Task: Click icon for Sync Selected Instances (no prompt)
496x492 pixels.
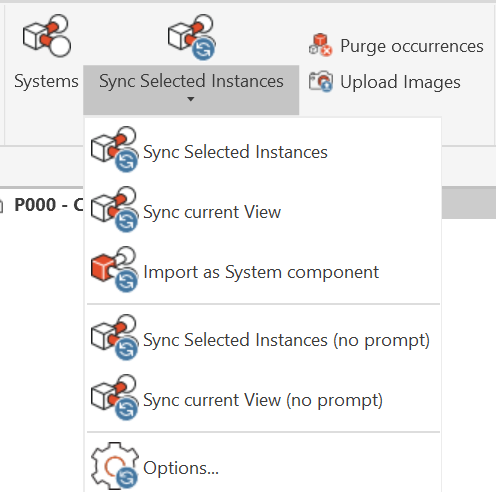Action: click(x=114, y=337)
